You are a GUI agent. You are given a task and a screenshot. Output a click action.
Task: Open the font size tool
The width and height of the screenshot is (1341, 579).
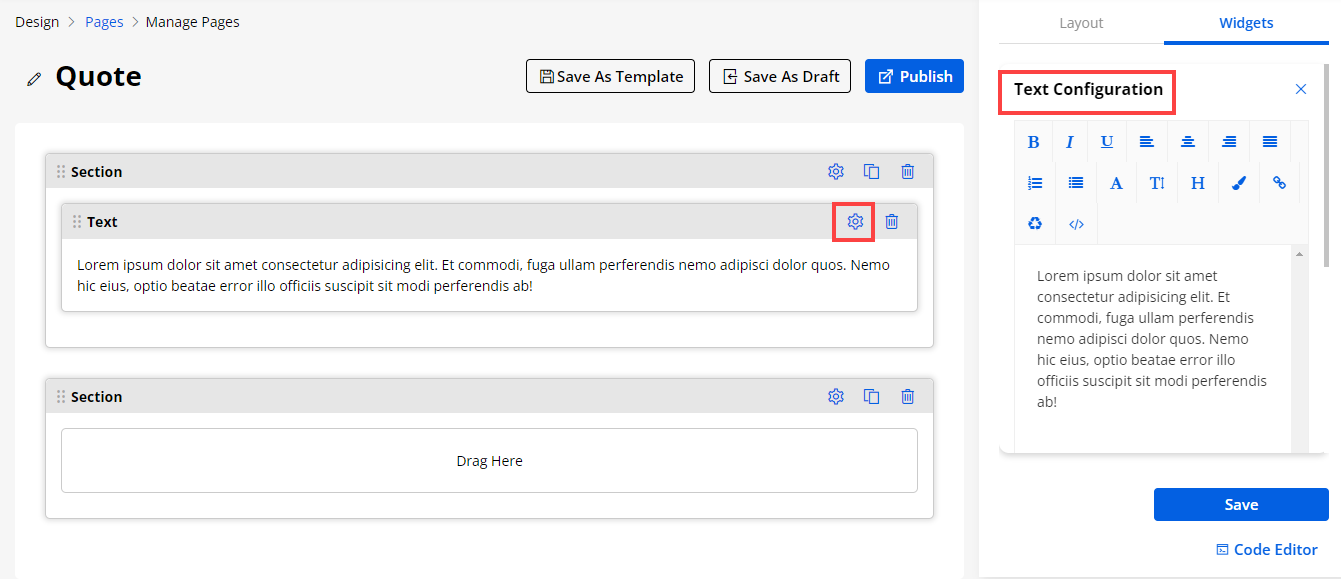pos(1157,183)
